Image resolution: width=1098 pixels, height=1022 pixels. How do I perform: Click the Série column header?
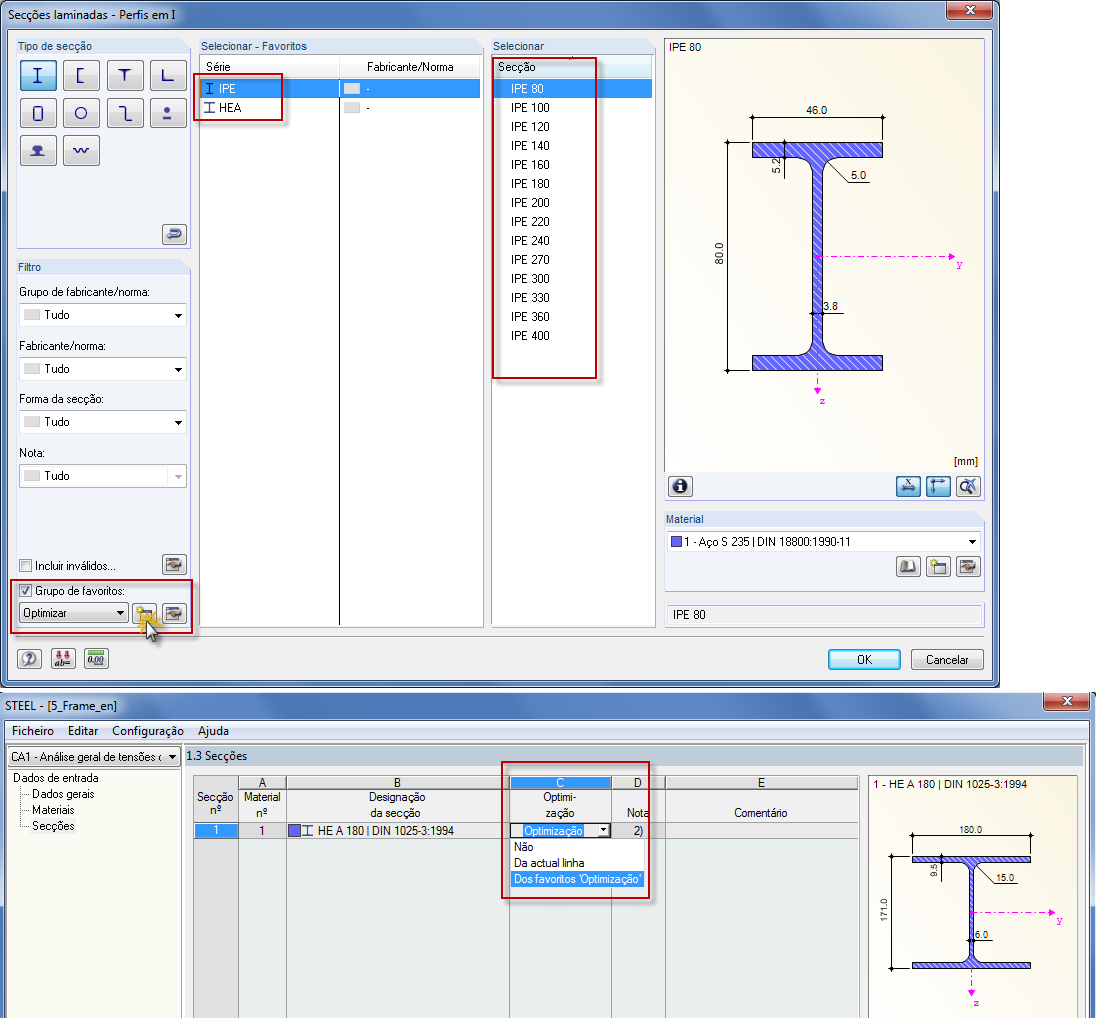point(270,67)
